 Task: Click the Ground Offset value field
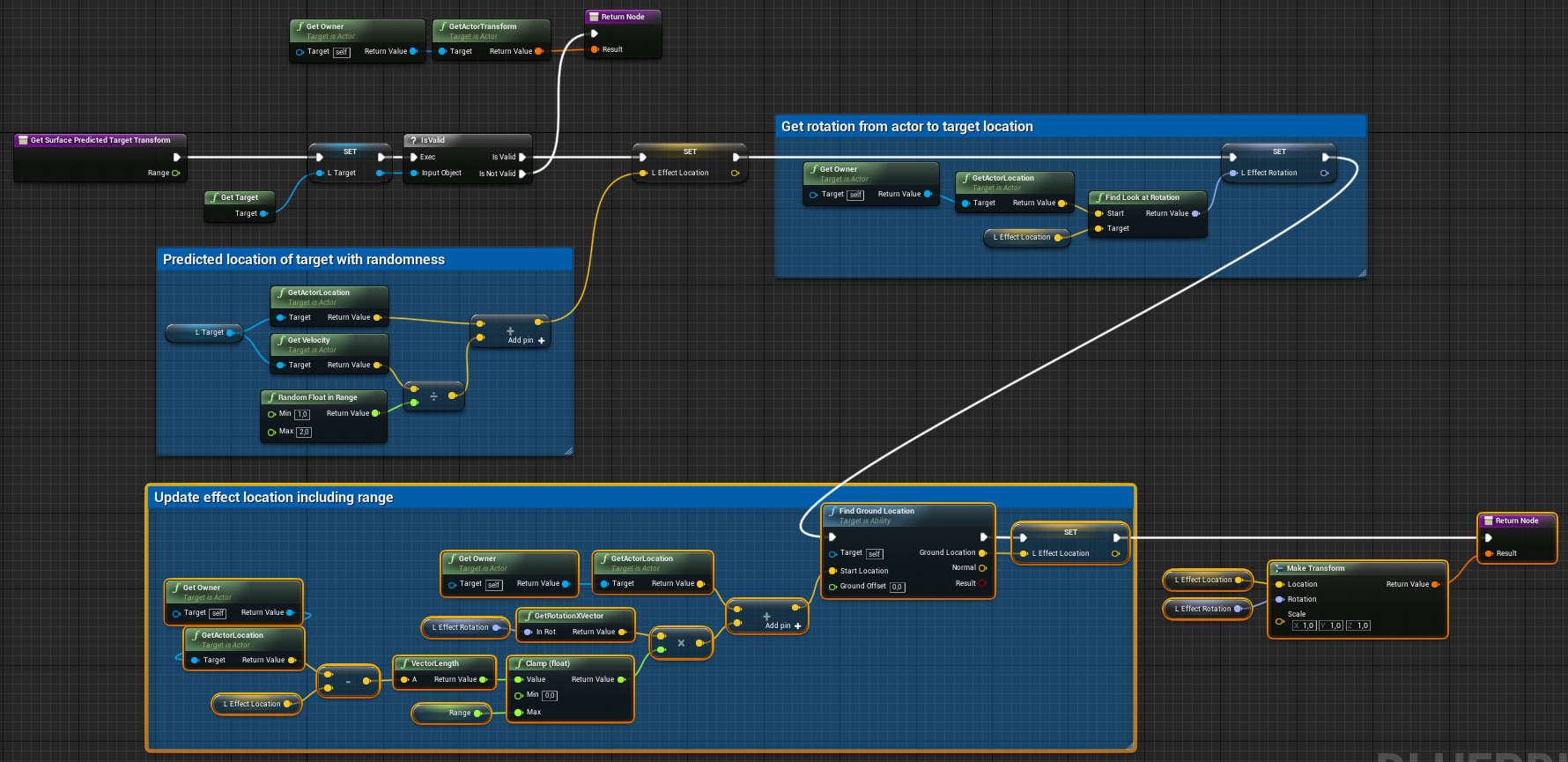(897, 587)
